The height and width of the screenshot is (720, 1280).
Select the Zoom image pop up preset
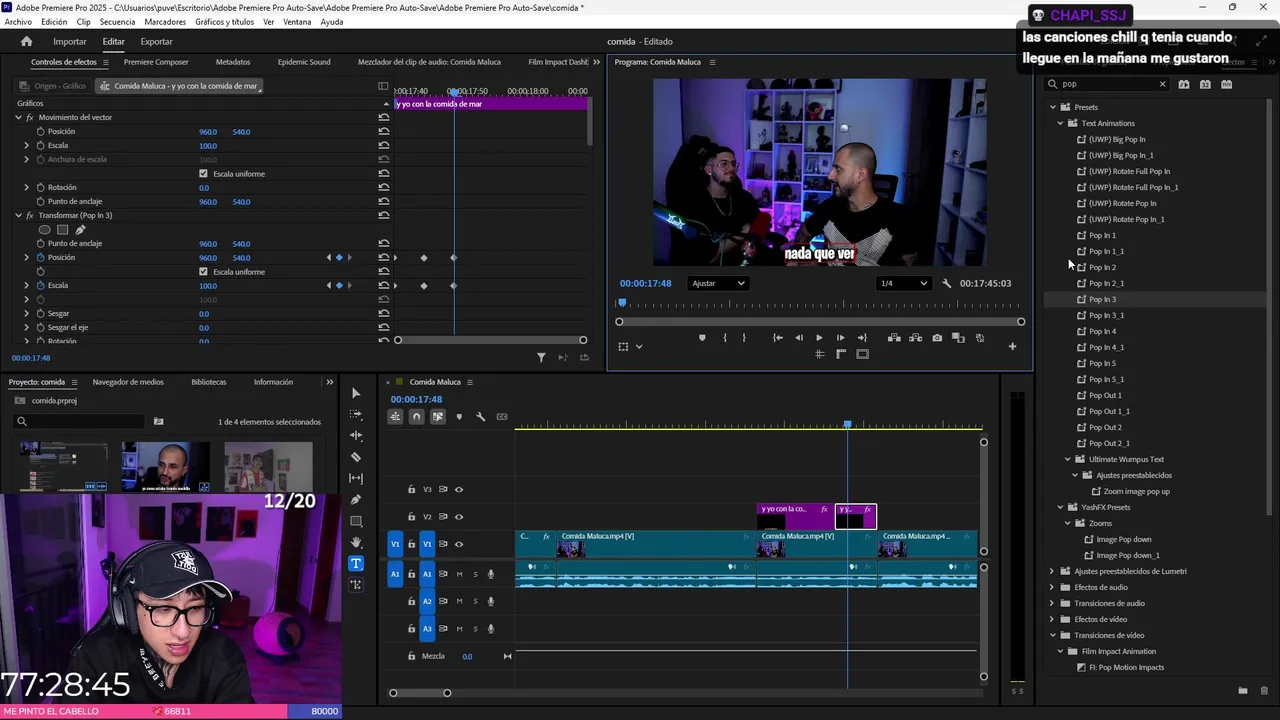(x=1136, y=491)
